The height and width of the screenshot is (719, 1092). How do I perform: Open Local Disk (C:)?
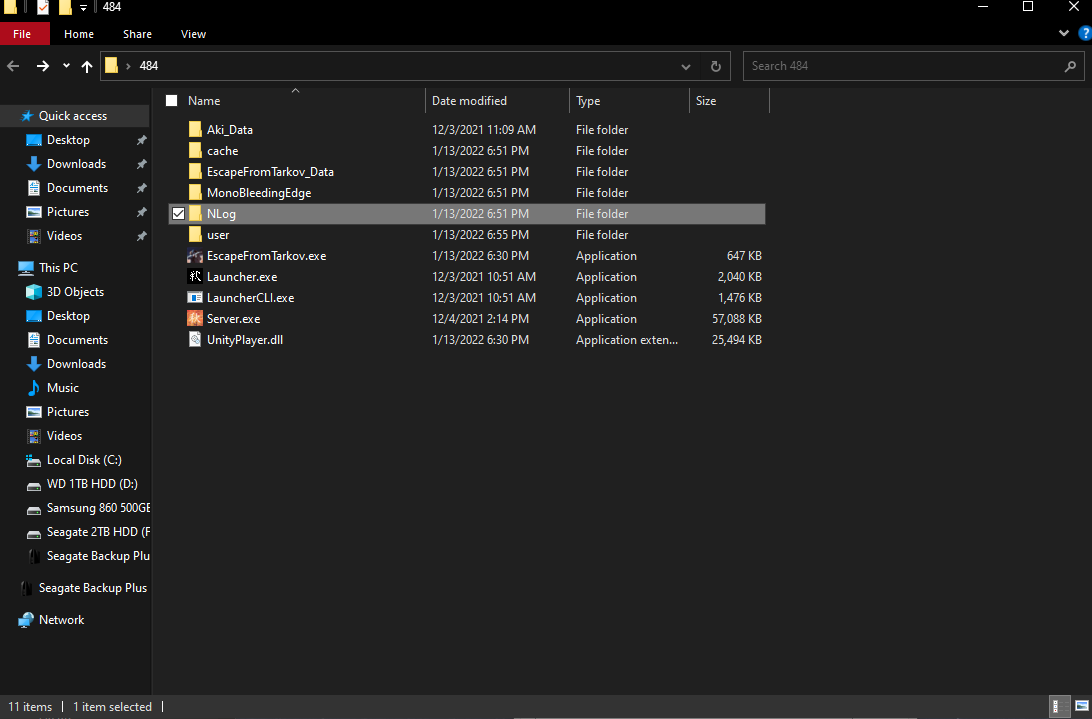pos(84,460)
